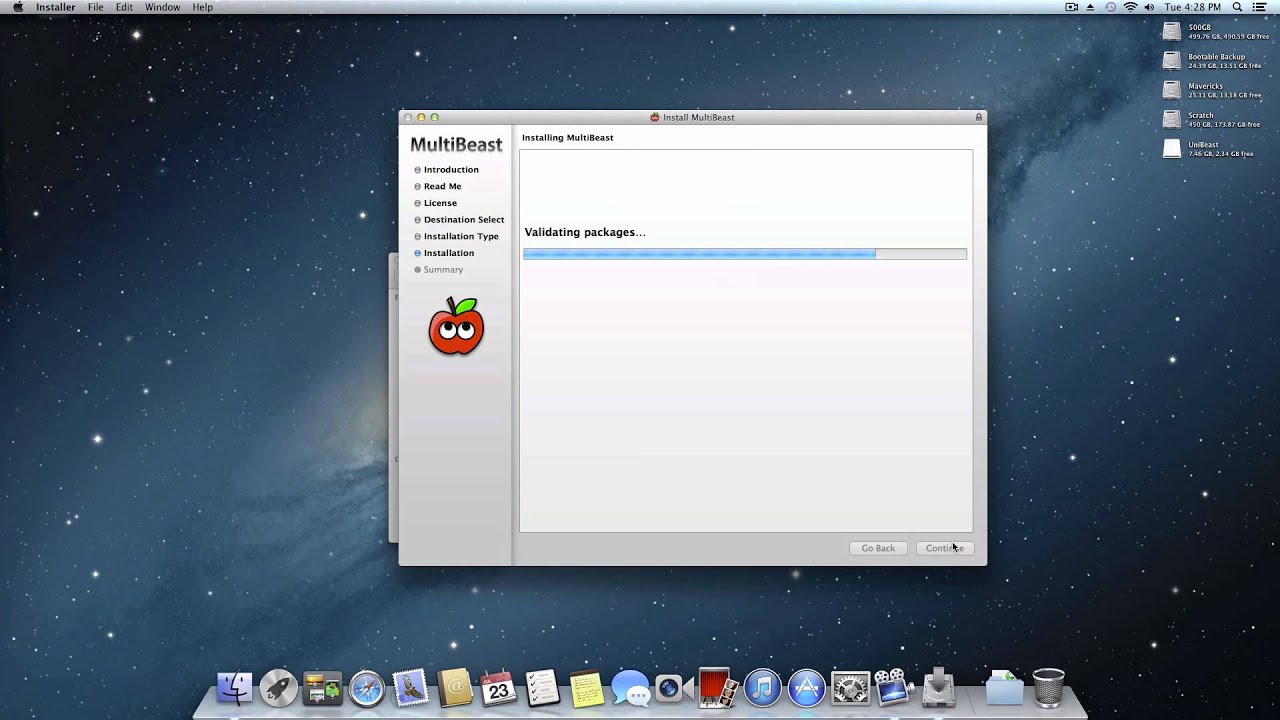Click the Installer drive icon in Dock
Viewport: 1280px width, 720px height.
click(x=939, y=688)
